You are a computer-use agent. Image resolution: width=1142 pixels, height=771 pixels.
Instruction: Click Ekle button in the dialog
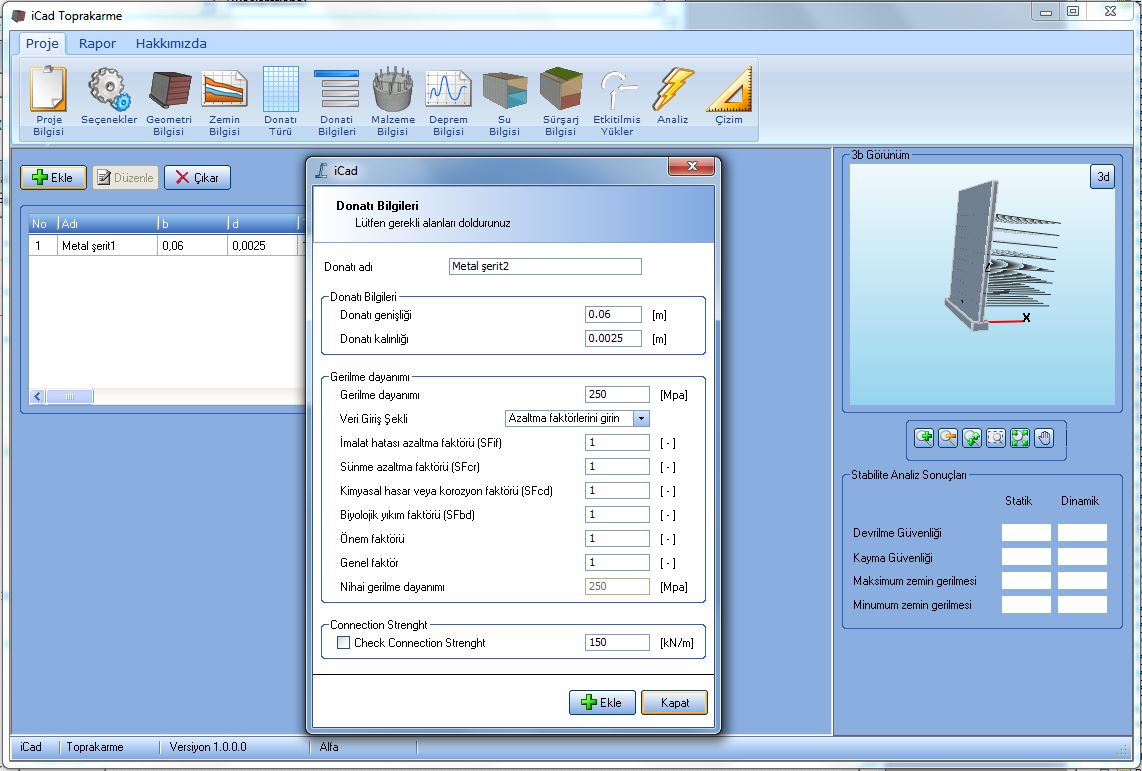pyautogui.click(x=602, y=703)
